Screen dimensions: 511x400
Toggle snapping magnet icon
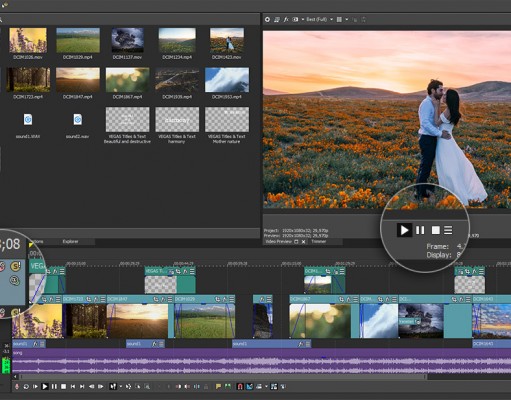coord(240,386)
